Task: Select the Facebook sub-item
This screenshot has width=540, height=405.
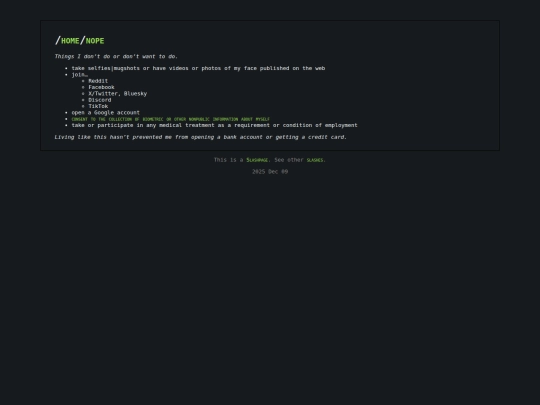Action: click(101, 87)
